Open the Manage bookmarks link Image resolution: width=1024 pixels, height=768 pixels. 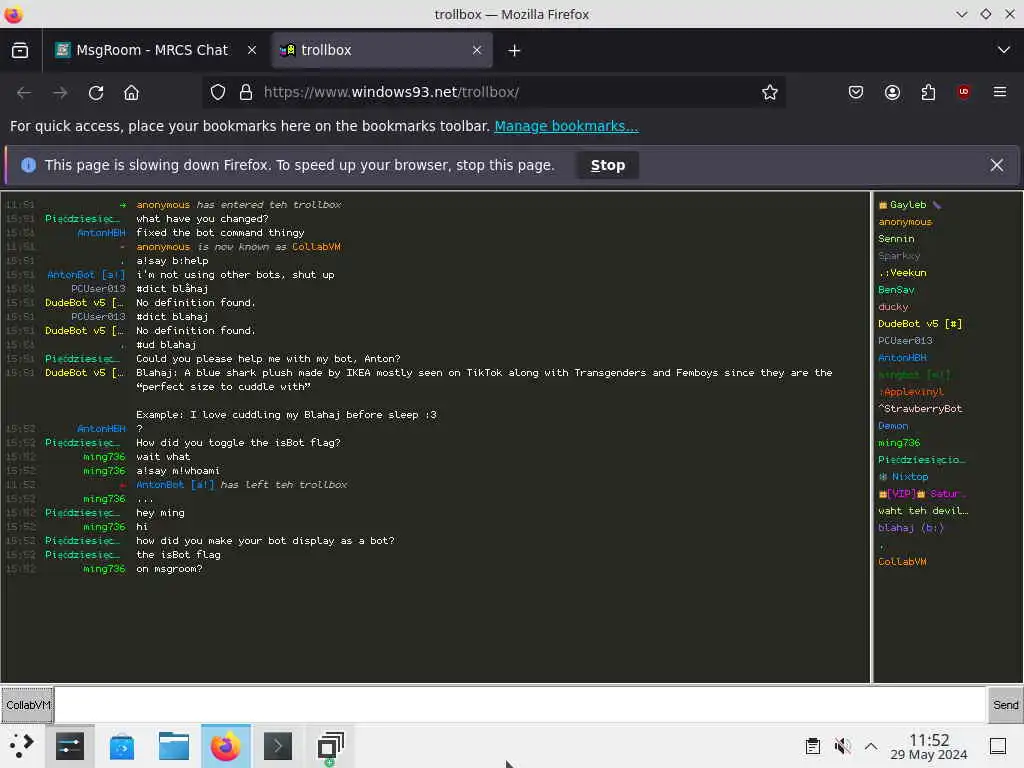[566, 126]
